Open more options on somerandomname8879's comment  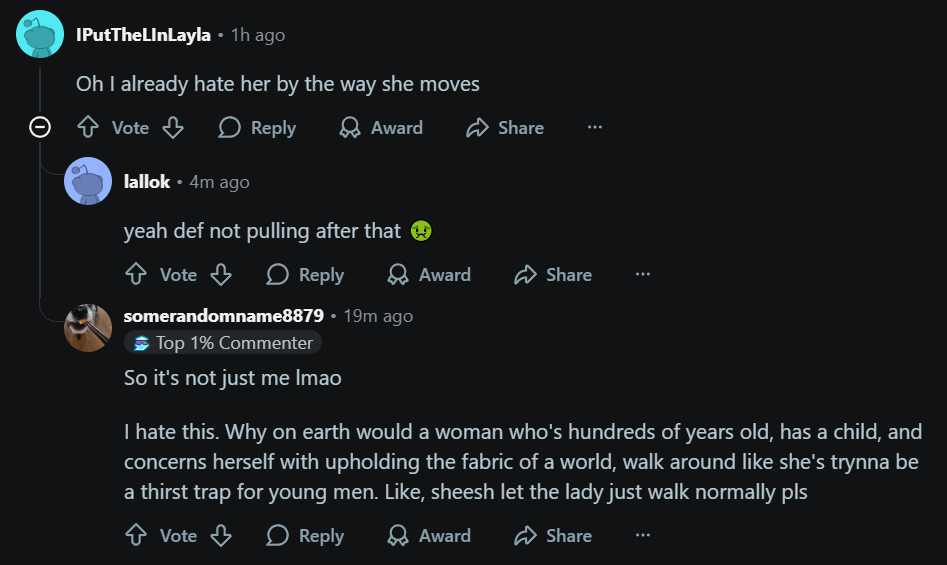click(x=643, y=536)
